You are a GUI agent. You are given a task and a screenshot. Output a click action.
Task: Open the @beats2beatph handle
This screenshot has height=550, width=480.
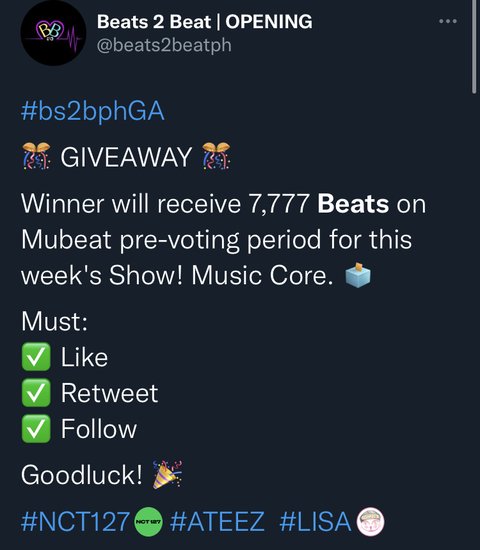coord(164,46)
